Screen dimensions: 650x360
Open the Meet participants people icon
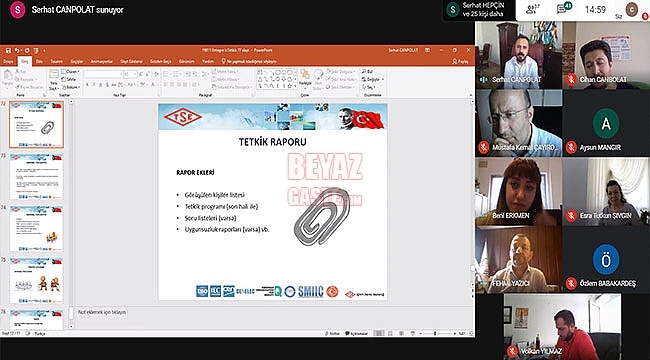532,9
